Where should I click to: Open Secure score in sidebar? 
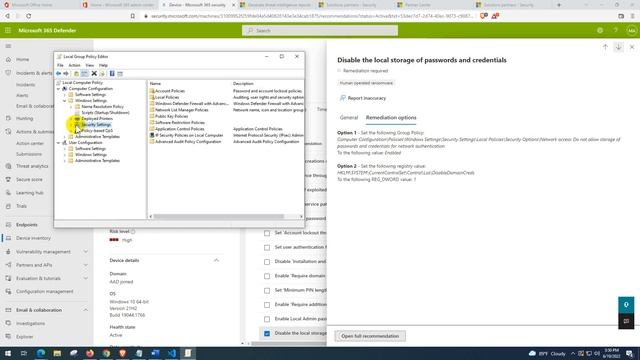[29, 180]
